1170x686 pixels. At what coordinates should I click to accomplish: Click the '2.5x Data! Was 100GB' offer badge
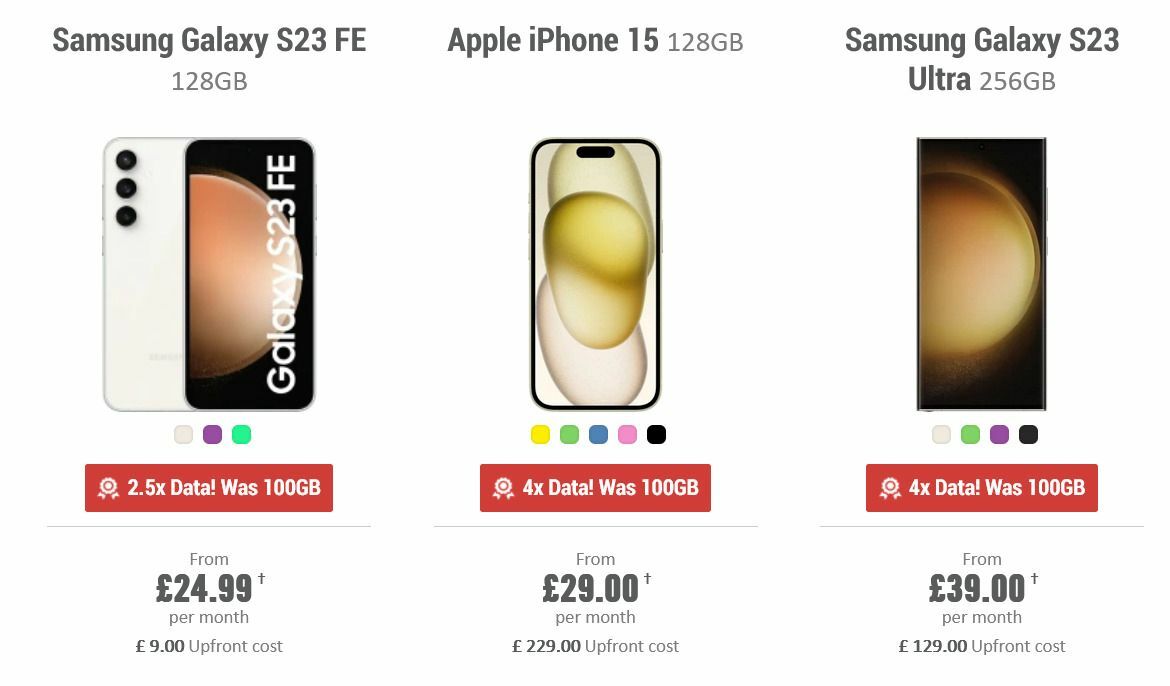(209, 488)
